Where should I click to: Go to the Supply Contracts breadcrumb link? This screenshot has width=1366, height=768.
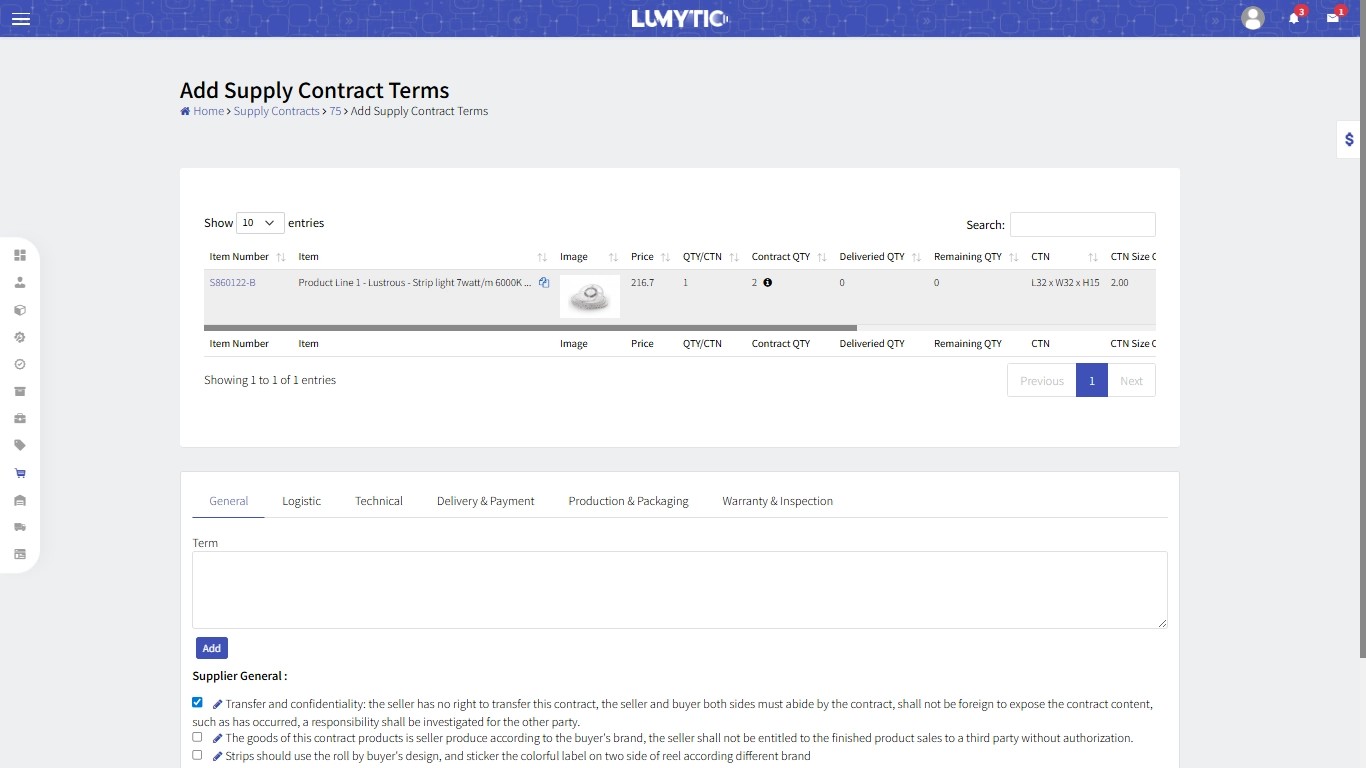(276, 111)
